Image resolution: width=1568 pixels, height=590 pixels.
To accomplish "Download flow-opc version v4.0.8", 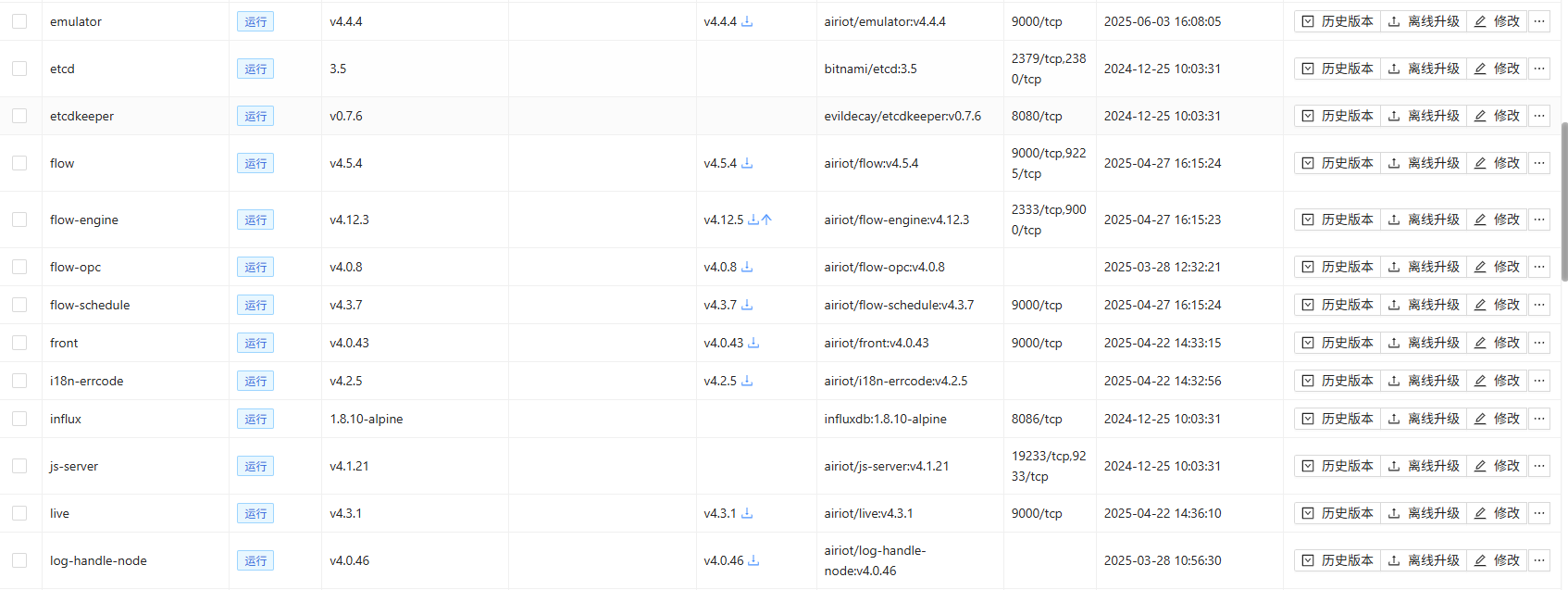I will tap(747, 267).
